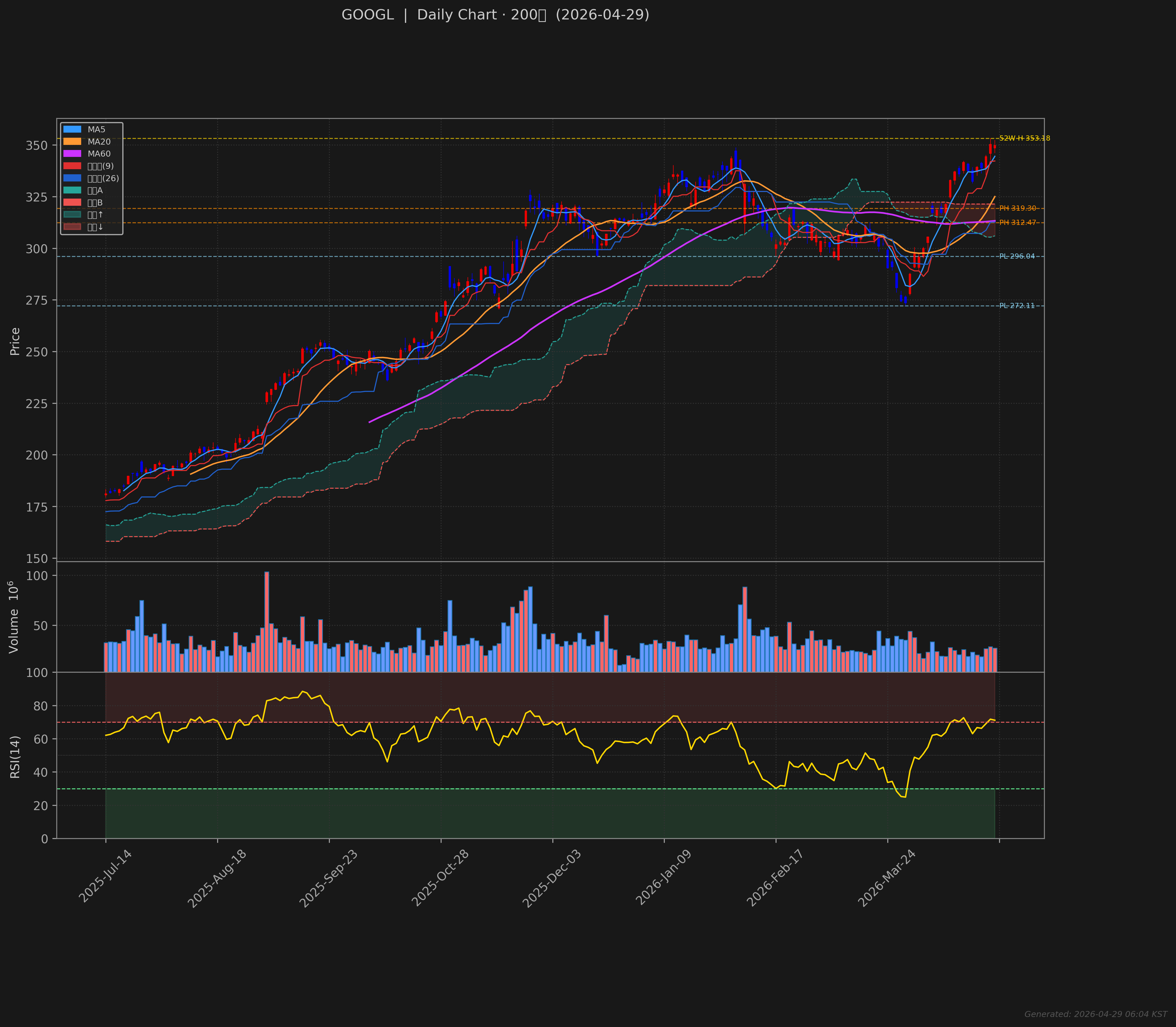The height and width of the screenshot is (1027, 1176).
Task: Click the dark blue (26) legend swatch
Action: (72, 178)
